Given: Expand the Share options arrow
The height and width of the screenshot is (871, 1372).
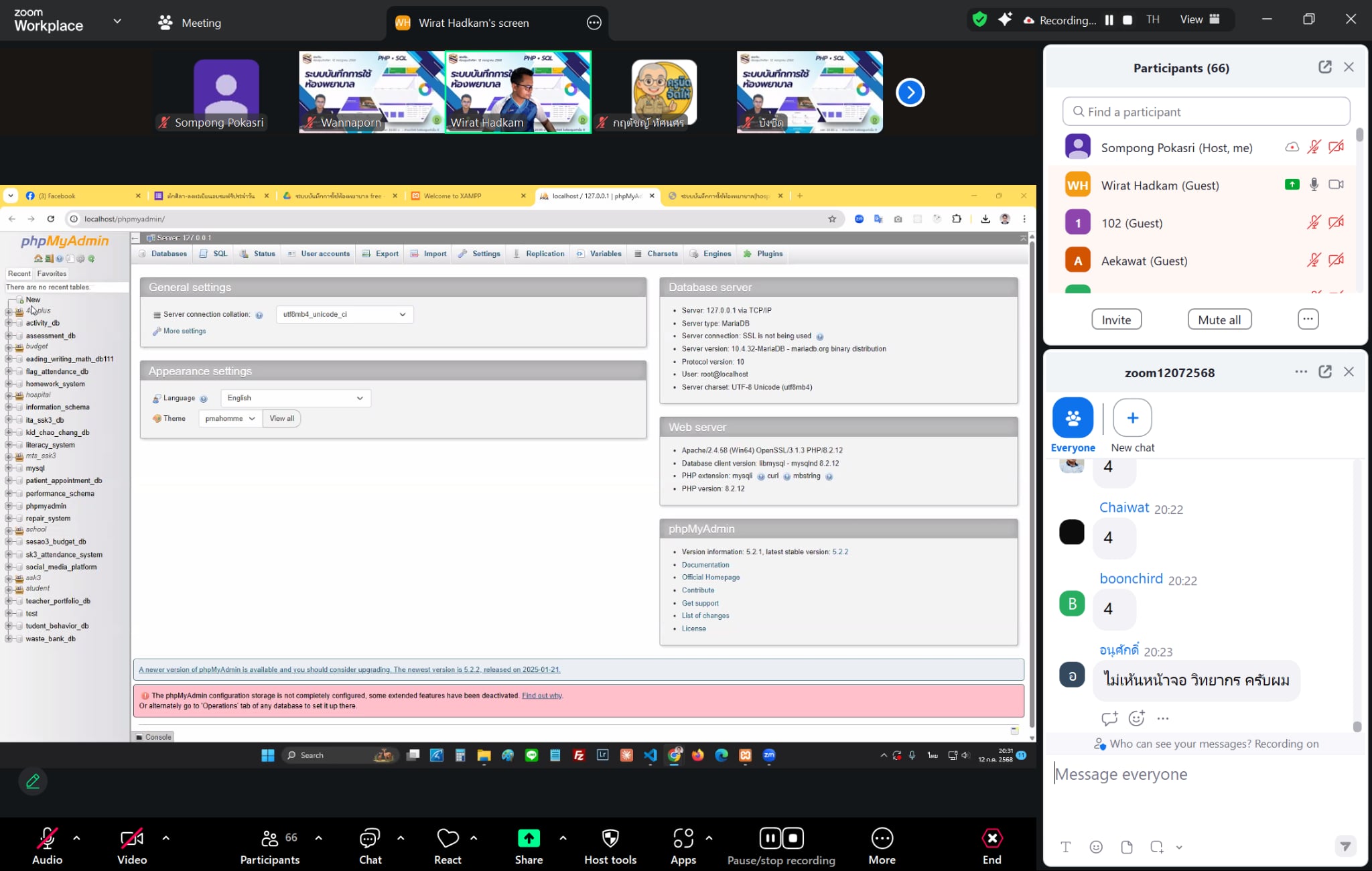Looking at the screenshot, I should point(563,837).
